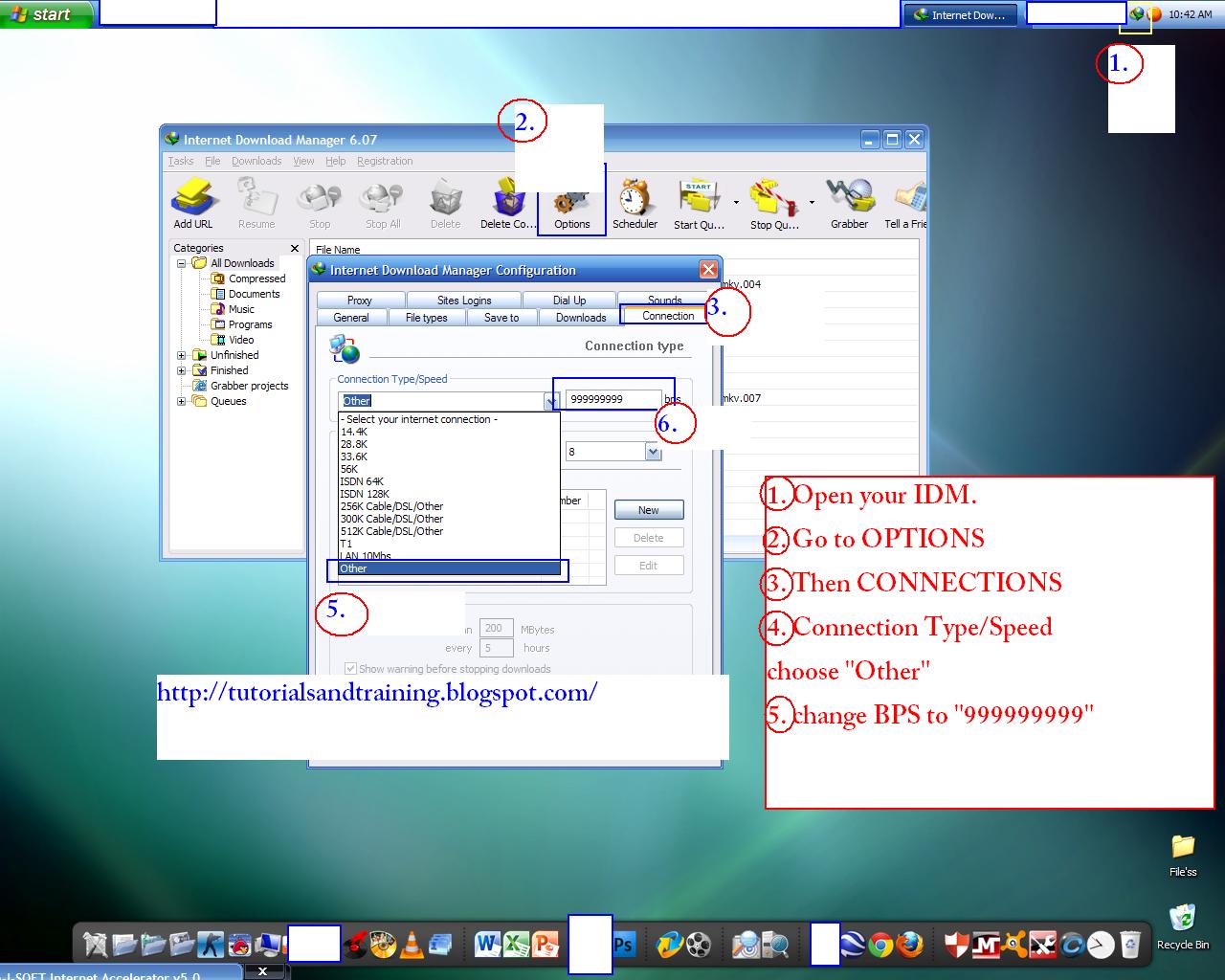Open the Registration menu
1225x980 pixels.
pyautogui.click(x=385, y=161)
